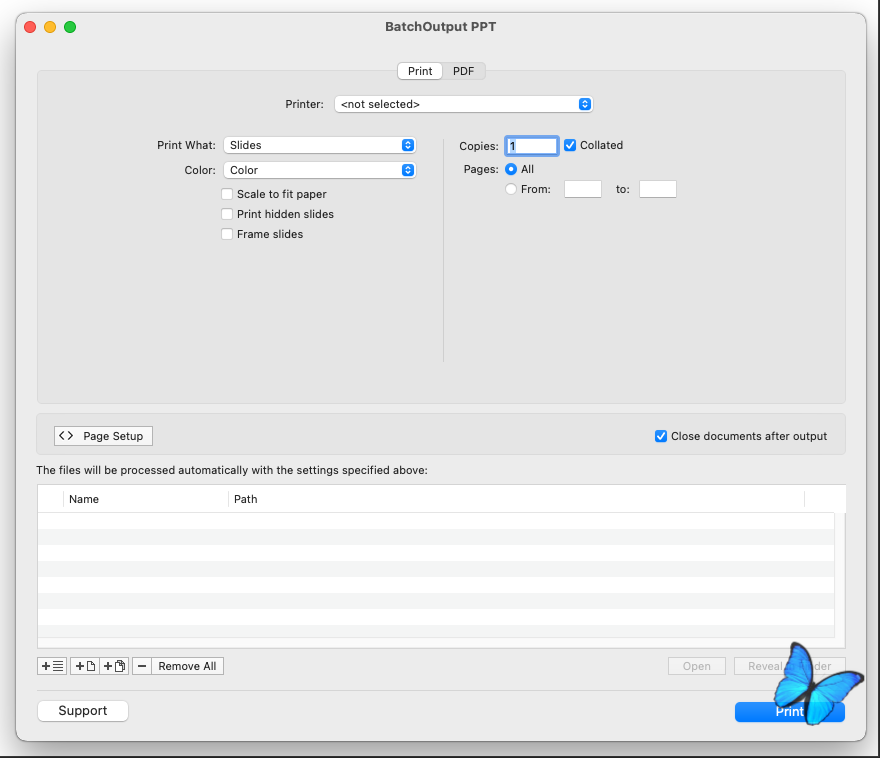Close the BatchOutput PPT window

click(x=30, y=27)
